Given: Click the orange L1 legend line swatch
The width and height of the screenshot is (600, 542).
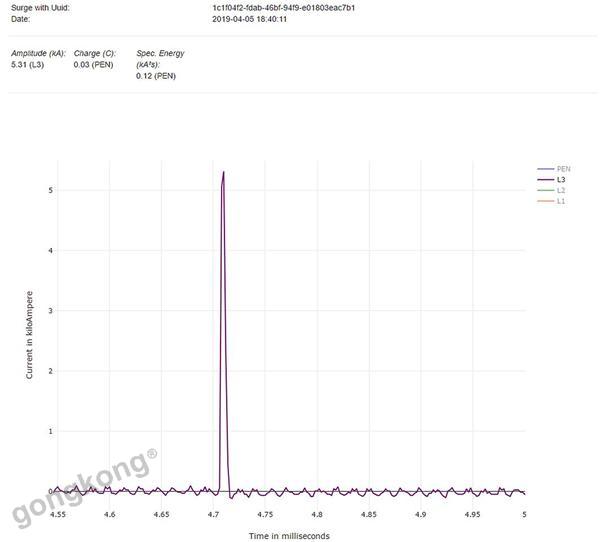Looking at the screenshot, I should (545, 201).
